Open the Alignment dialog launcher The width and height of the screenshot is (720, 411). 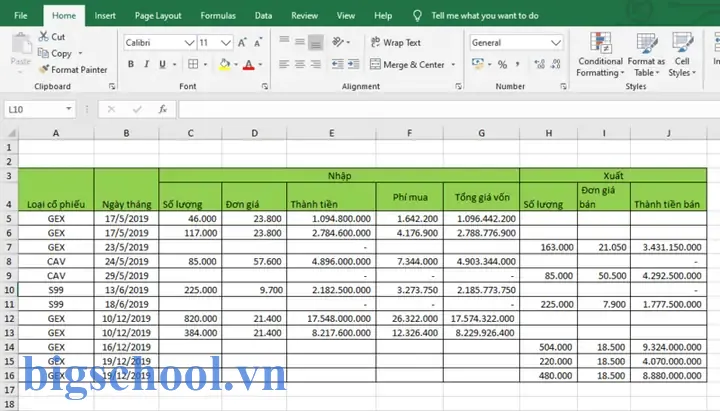click(x=458, y=86)
